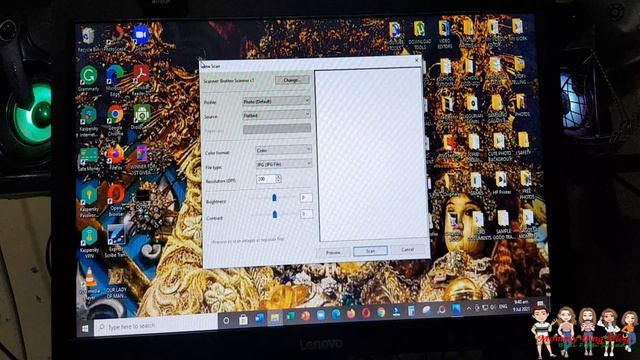Click the Resolution (DPI) value field
This screenshot has height=360, width=640.
pos(266,179)
